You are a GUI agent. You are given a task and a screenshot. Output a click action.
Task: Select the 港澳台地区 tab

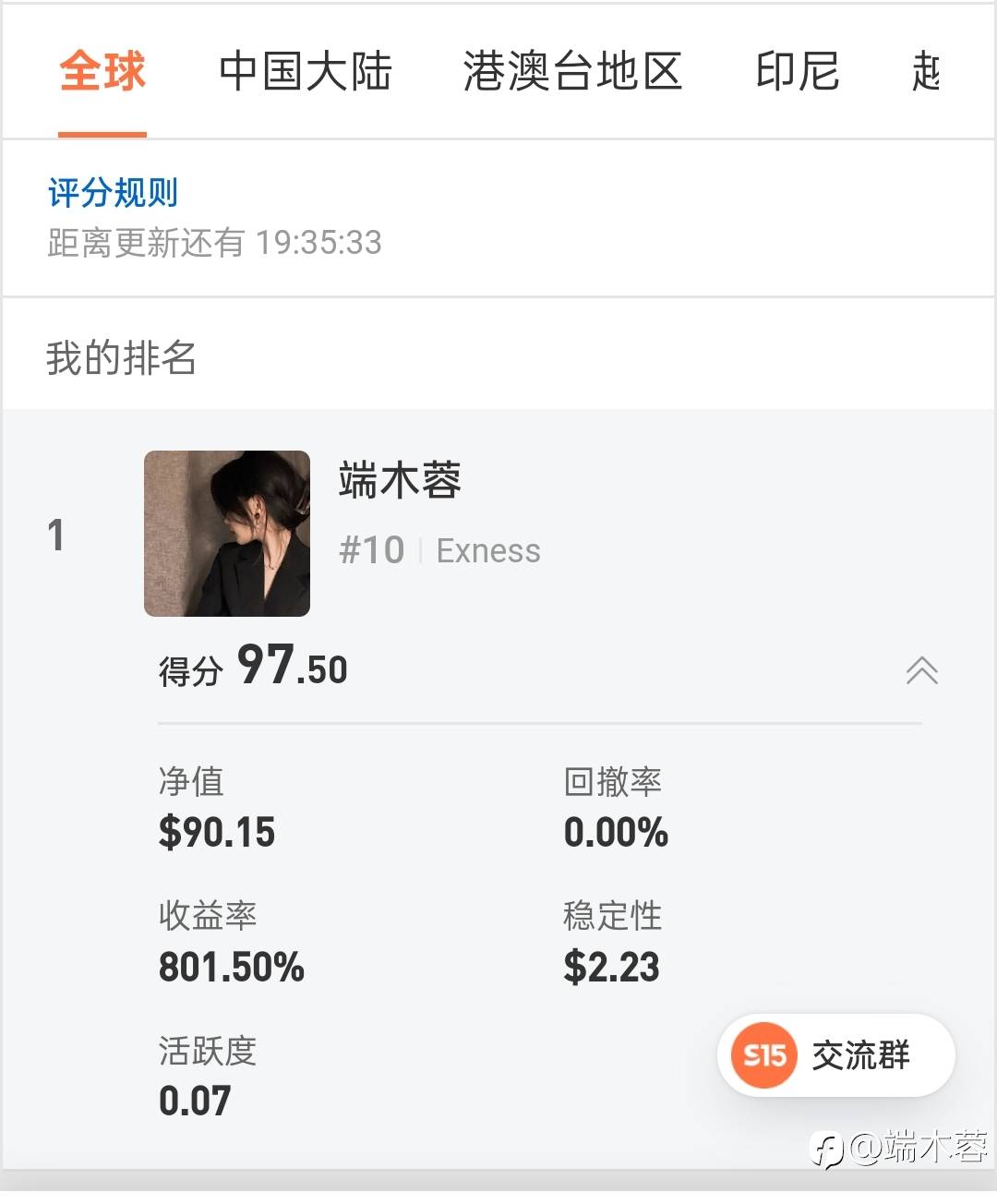pyautogui.click(x=572, y=72)
